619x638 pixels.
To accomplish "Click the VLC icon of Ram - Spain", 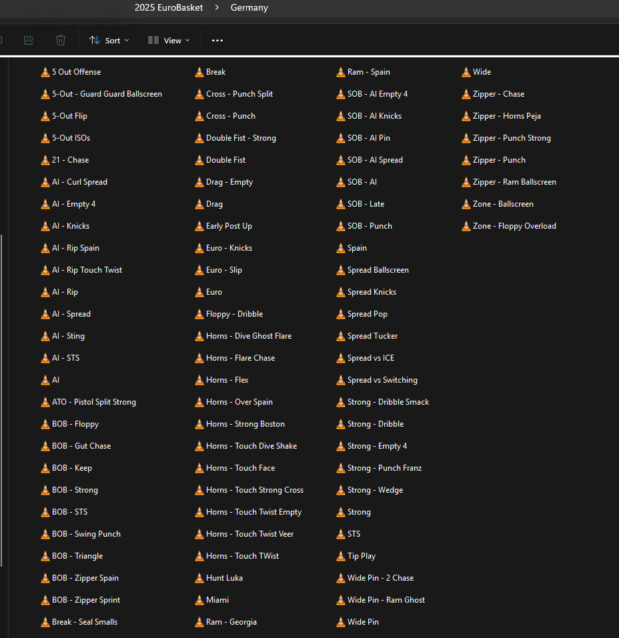I will [x=340, y=72].
